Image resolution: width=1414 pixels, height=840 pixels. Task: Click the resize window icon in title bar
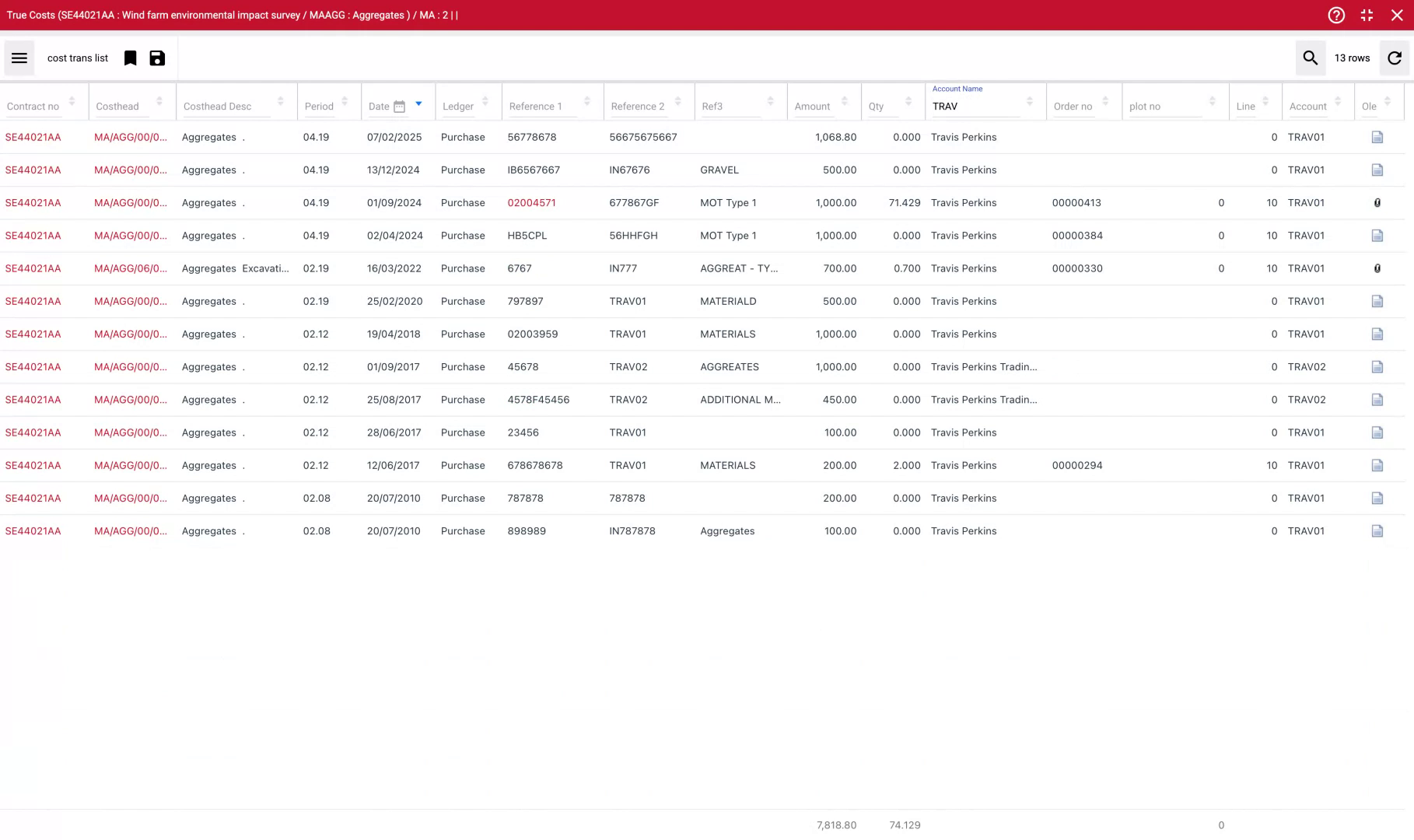click(x=1367, y=15)
